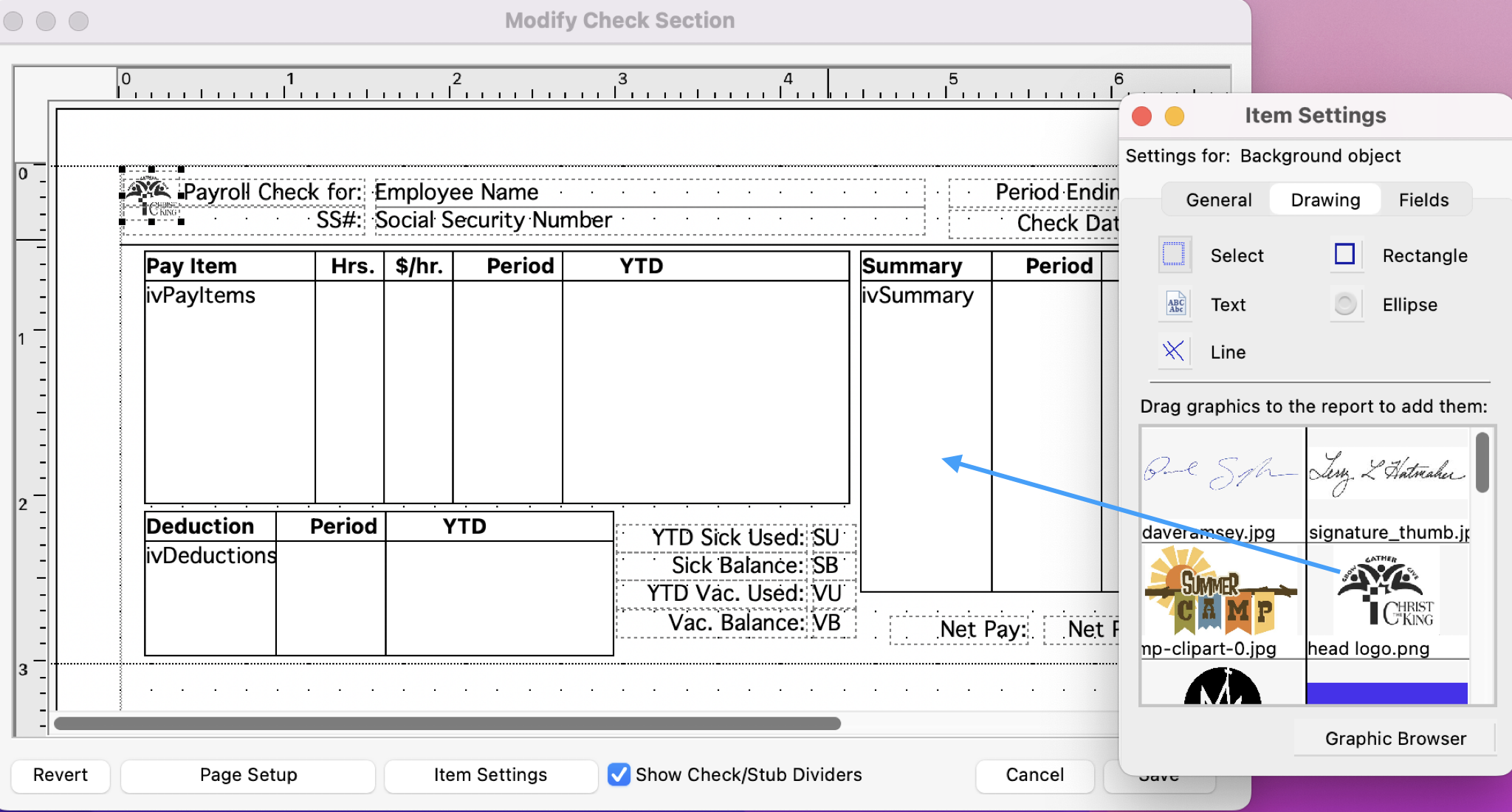Switch to the General tab
1512x812 pixels.
pos(1218,200)
